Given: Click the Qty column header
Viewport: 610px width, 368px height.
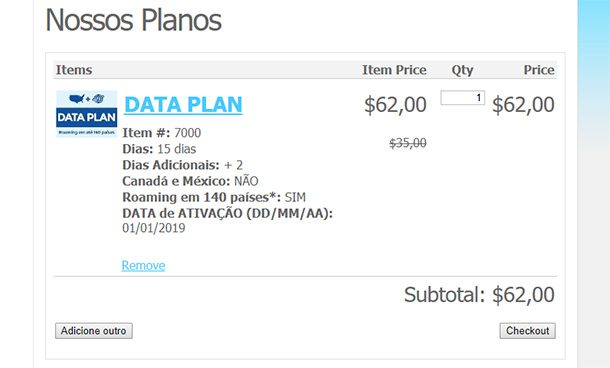Looking at the screenshot, I should click(x=462, y=70).
